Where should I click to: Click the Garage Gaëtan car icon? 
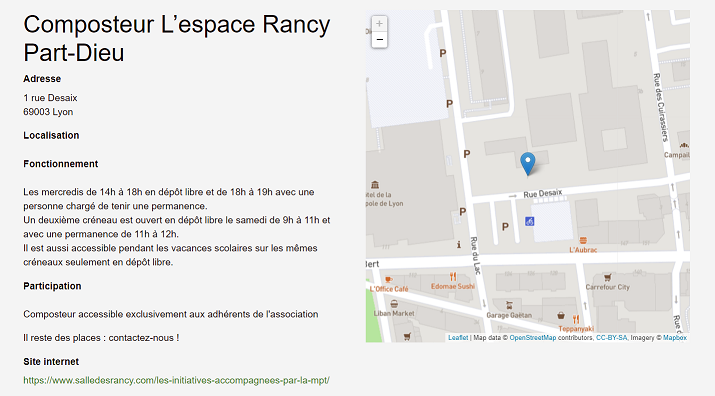(509, 305)
